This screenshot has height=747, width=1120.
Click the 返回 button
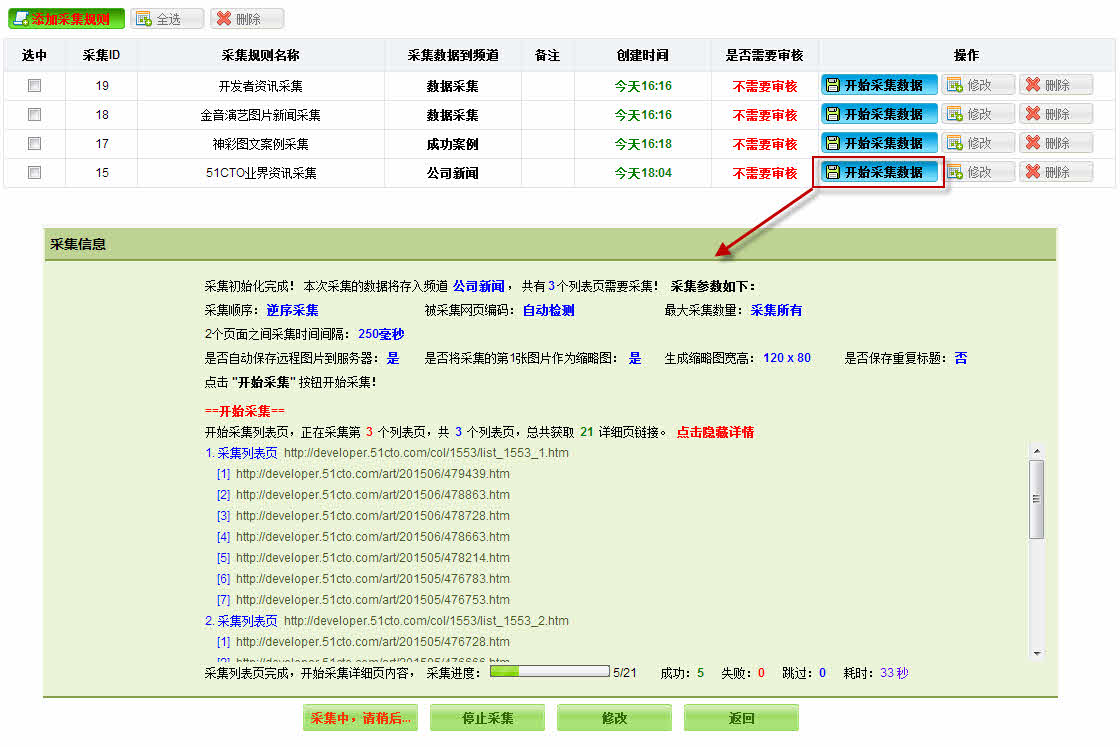tap(741, 718)
